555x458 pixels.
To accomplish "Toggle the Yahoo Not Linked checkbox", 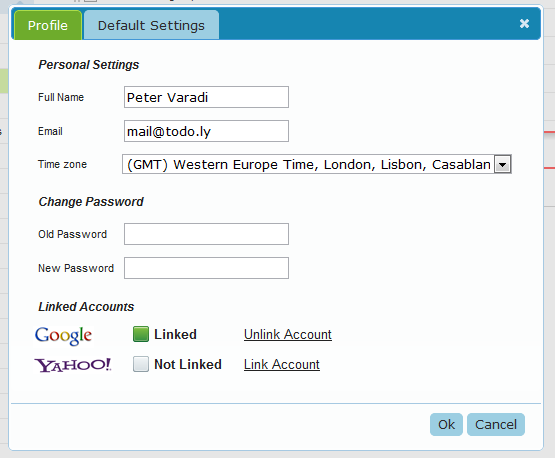I will 141,364.
